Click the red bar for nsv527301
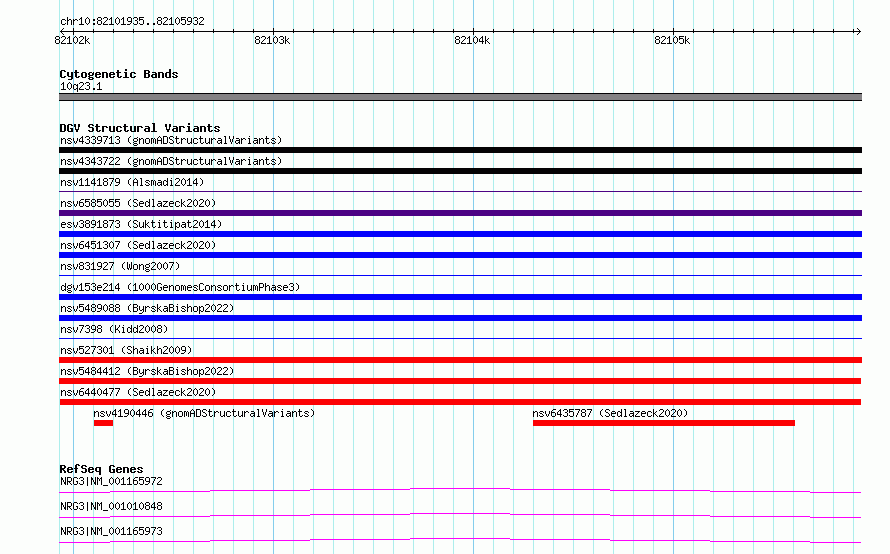Viewport: 890px width, 554px height. coord(460,360)
